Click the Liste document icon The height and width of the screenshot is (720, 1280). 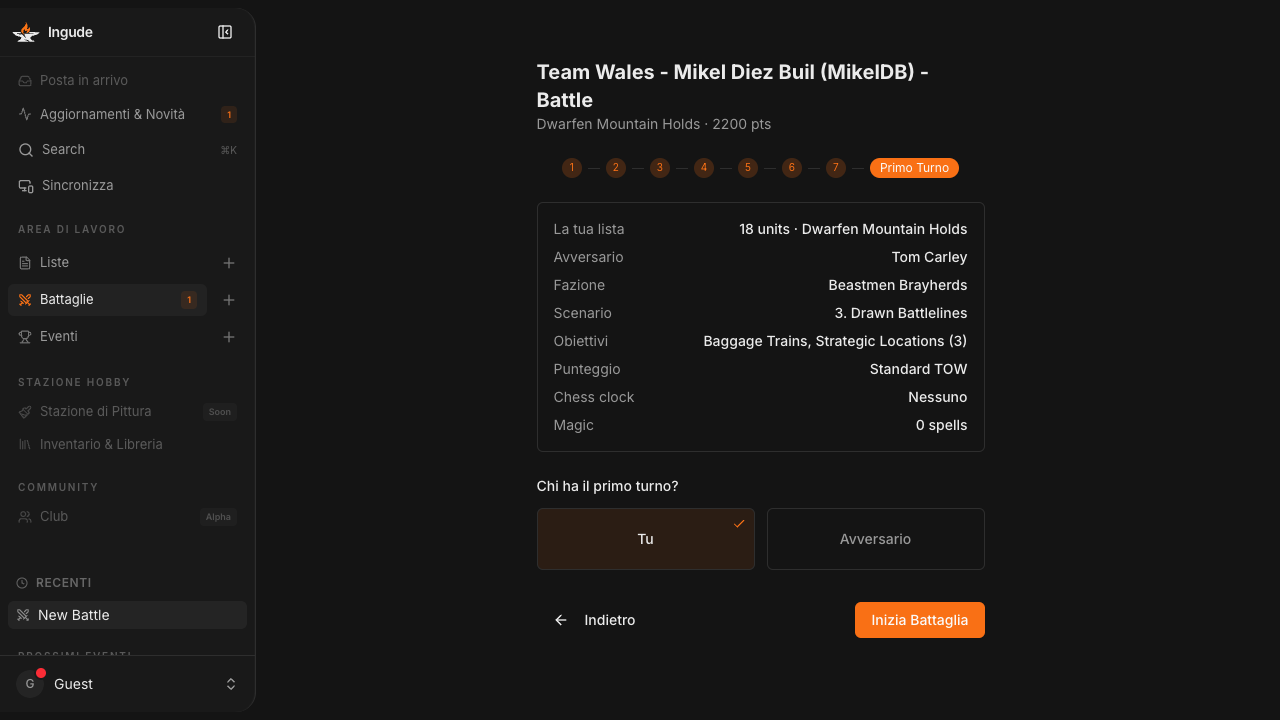25,263
